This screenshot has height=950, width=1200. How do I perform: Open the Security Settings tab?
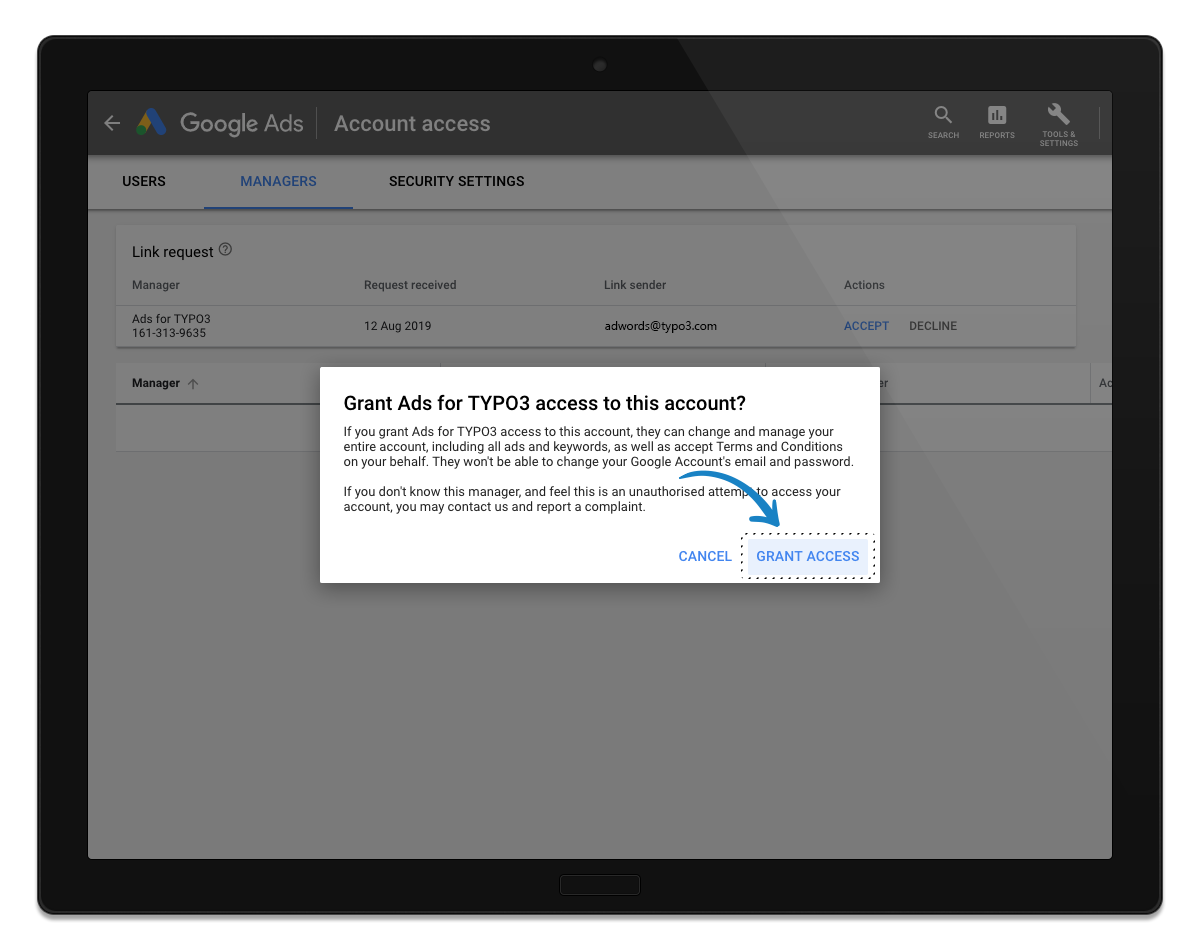(x=456, y=181)
